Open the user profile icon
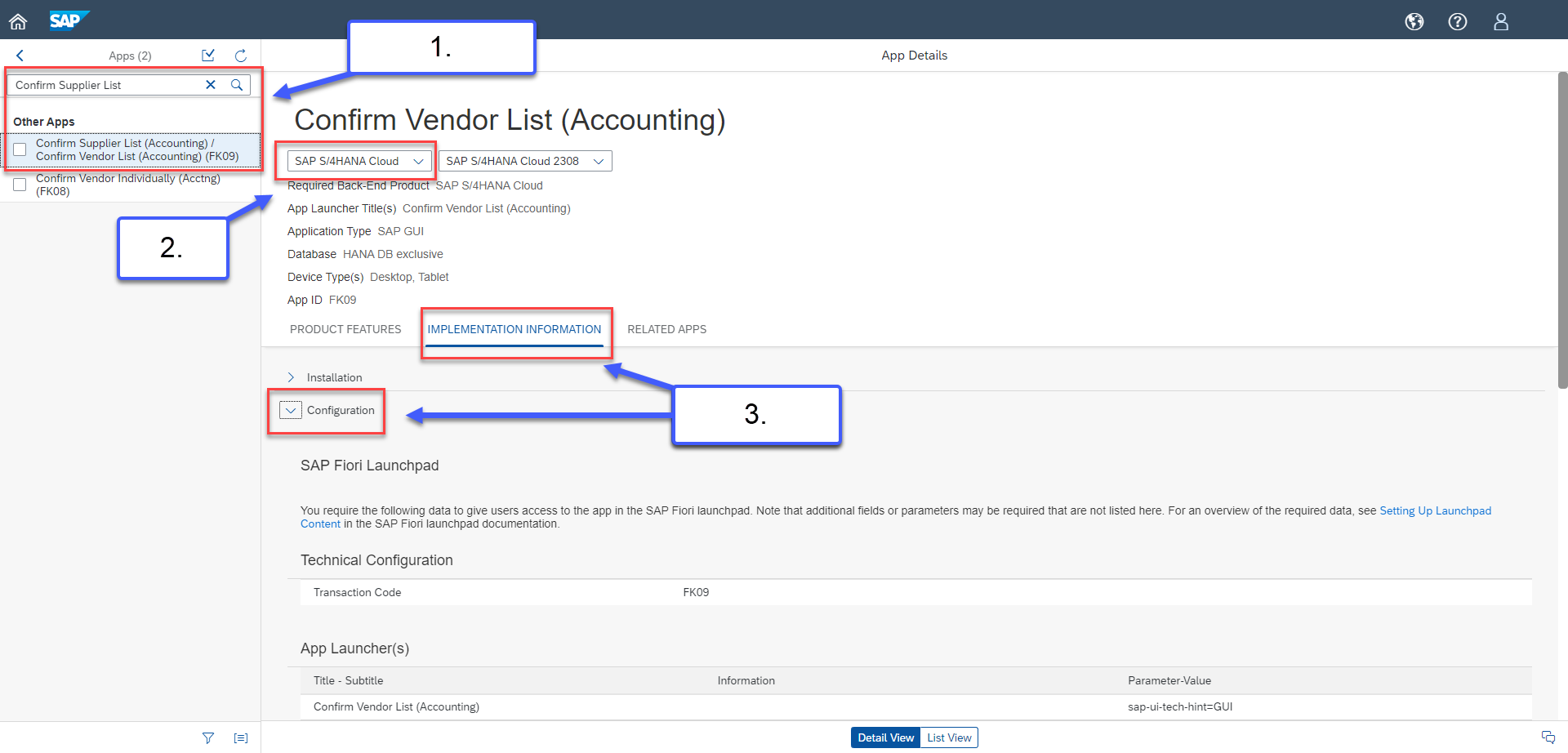 pyautogui.click(x=1501, y=21)
